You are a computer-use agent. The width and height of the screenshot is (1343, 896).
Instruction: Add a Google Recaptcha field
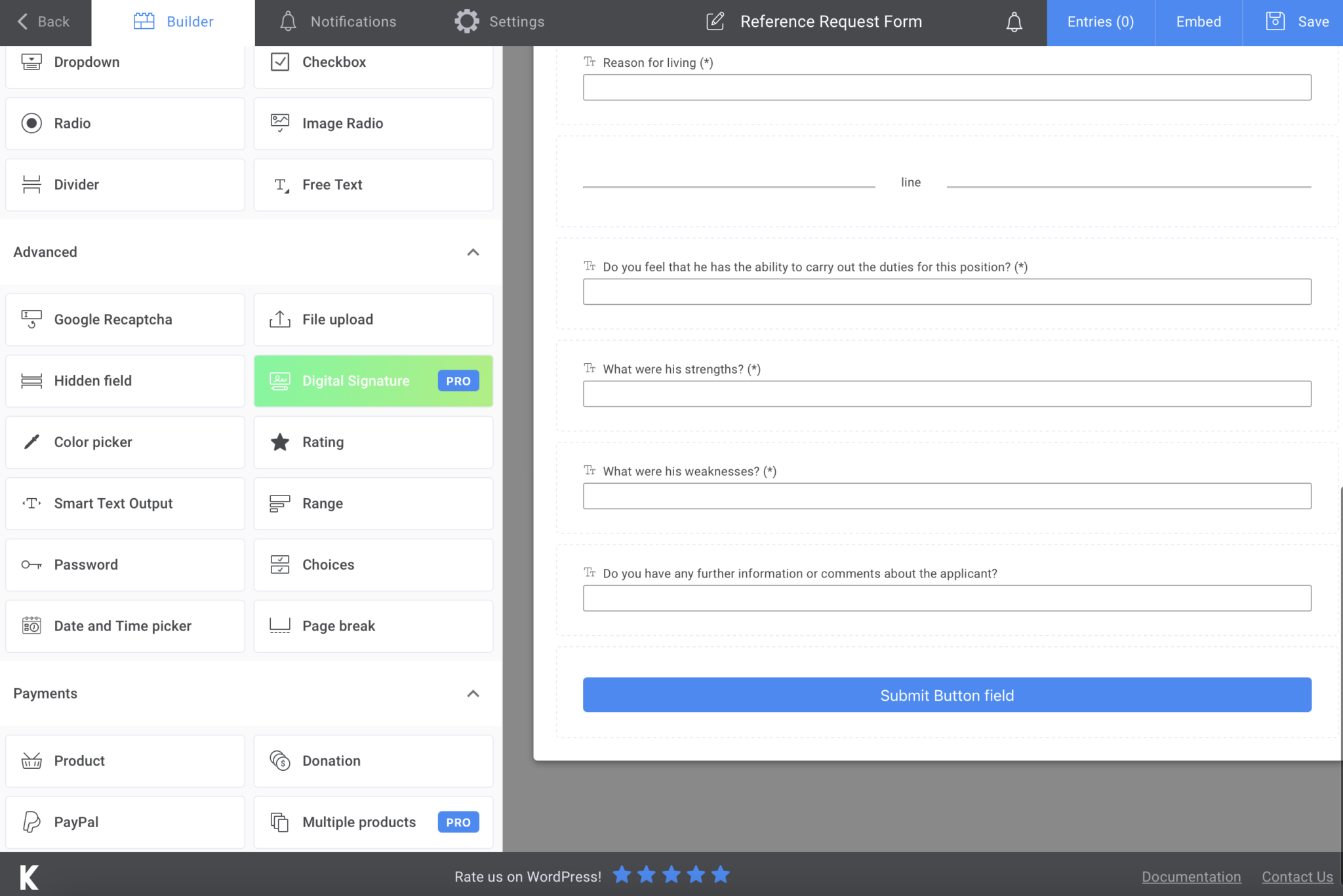pos(125,319)
